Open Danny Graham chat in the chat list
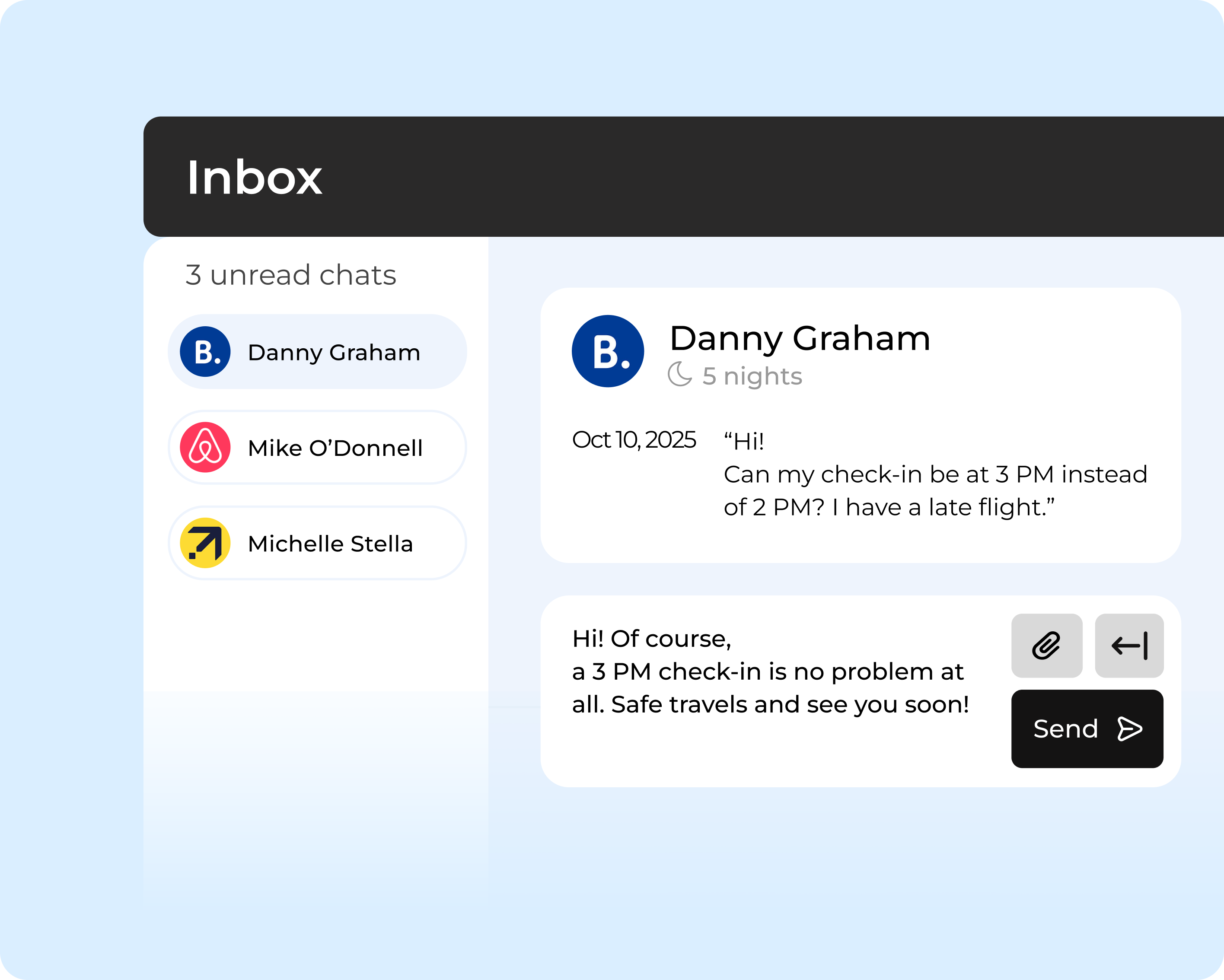This screenshot has width=1224, height=980. (x=334, y=353)
